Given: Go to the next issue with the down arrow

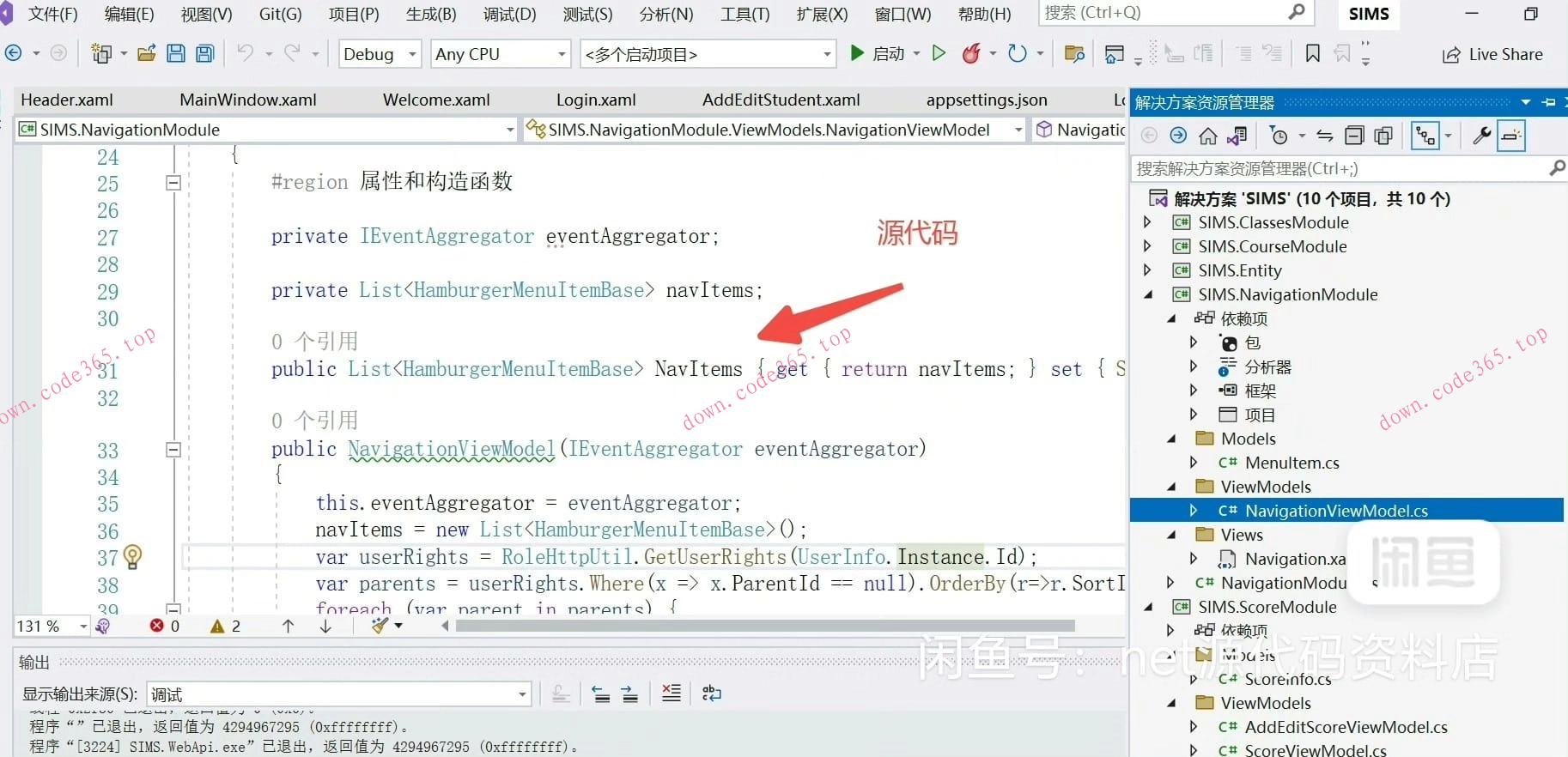Looking at the screenshot, I should (x=325, y=626).
